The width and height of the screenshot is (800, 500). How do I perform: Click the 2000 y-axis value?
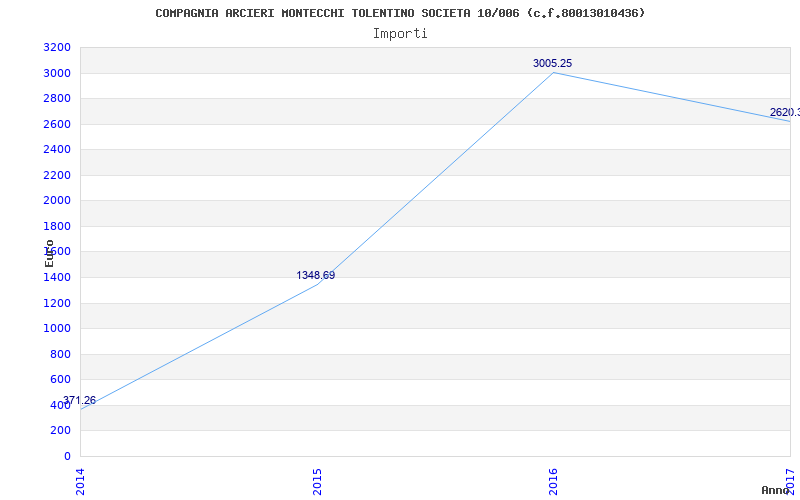[57, 201]
